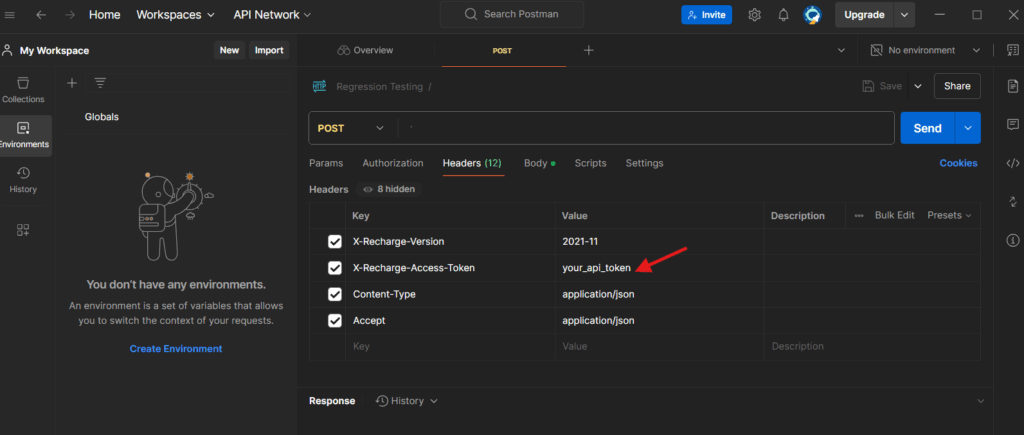
Task: Open the Save options dropdown arrow
Action: (x=918, y=86)
